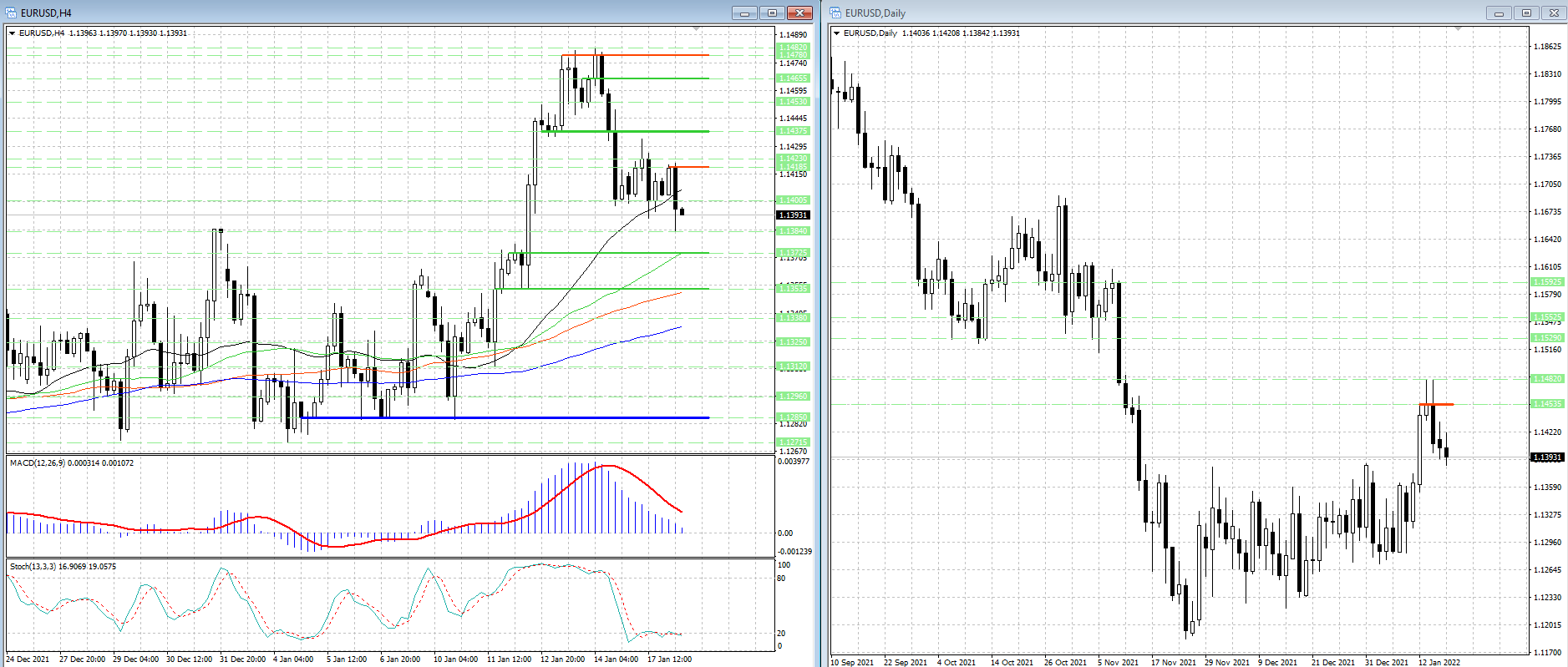Minimize the EURUSD,Daily chart window
The image size is (1568, 667).
pyautogui.click(x=1499, y=13)
